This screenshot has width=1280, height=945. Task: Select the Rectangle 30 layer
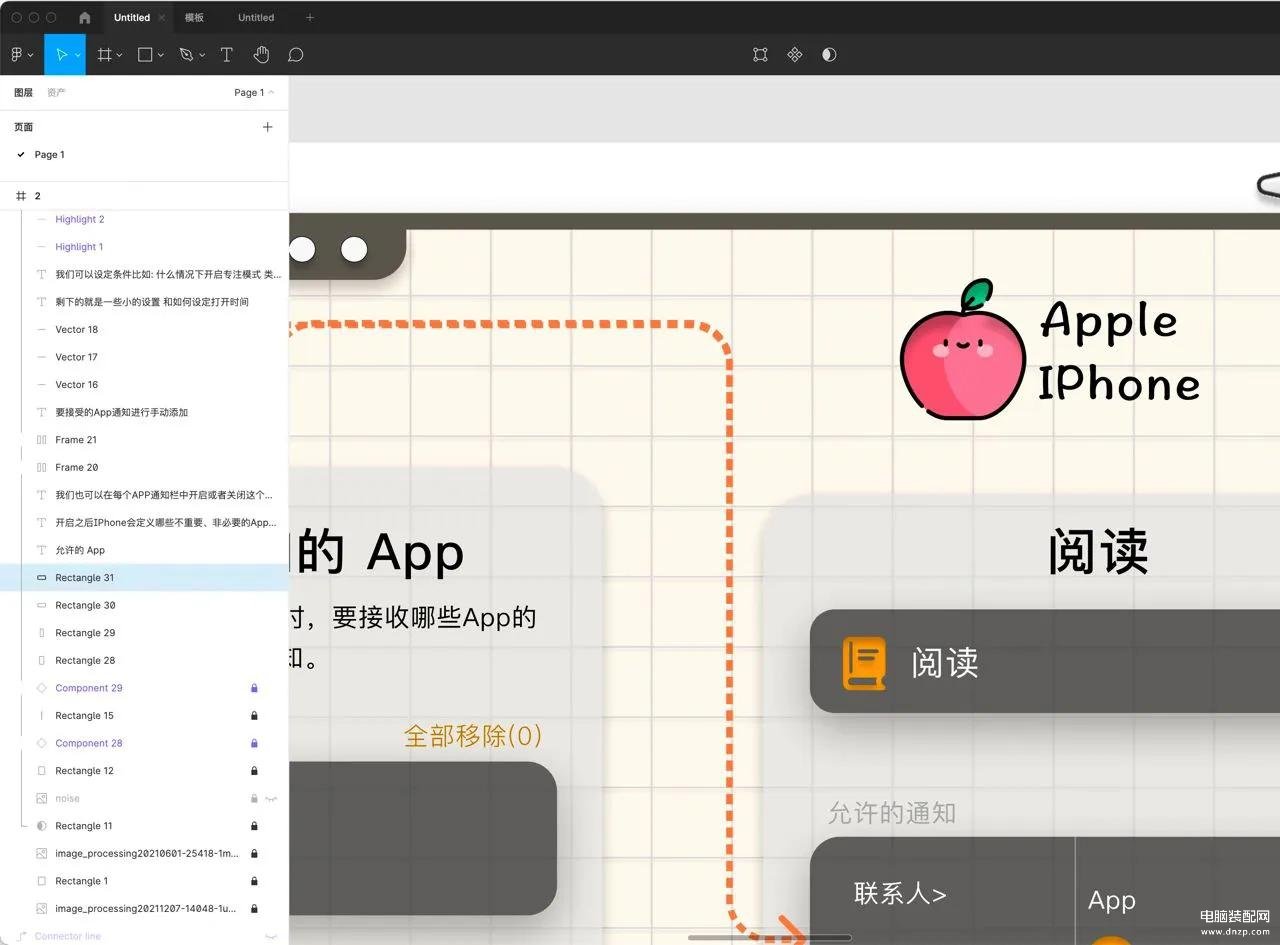[85, 606]
